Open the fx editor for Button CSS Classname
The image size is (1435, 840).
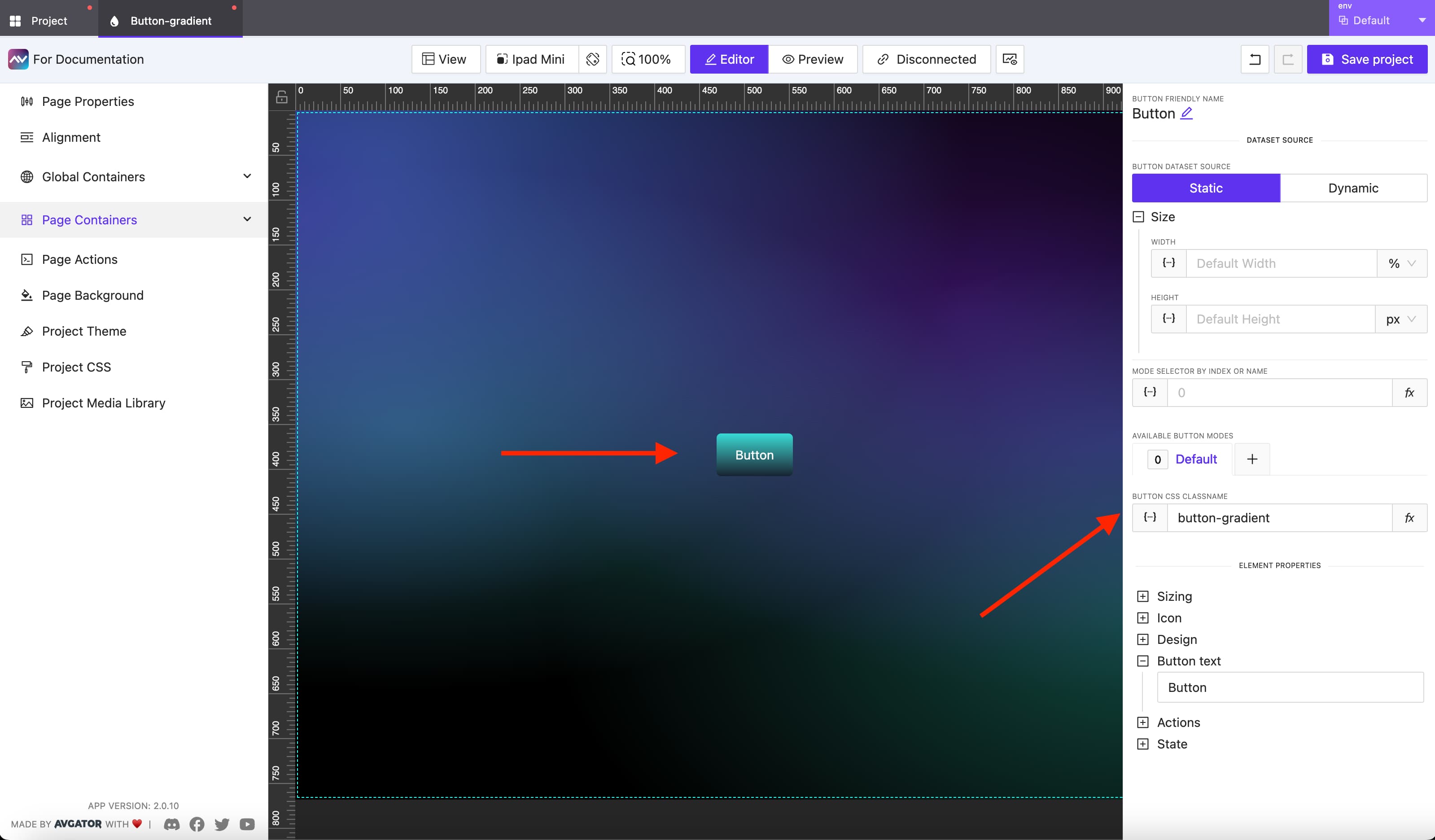click(1410, 518)
